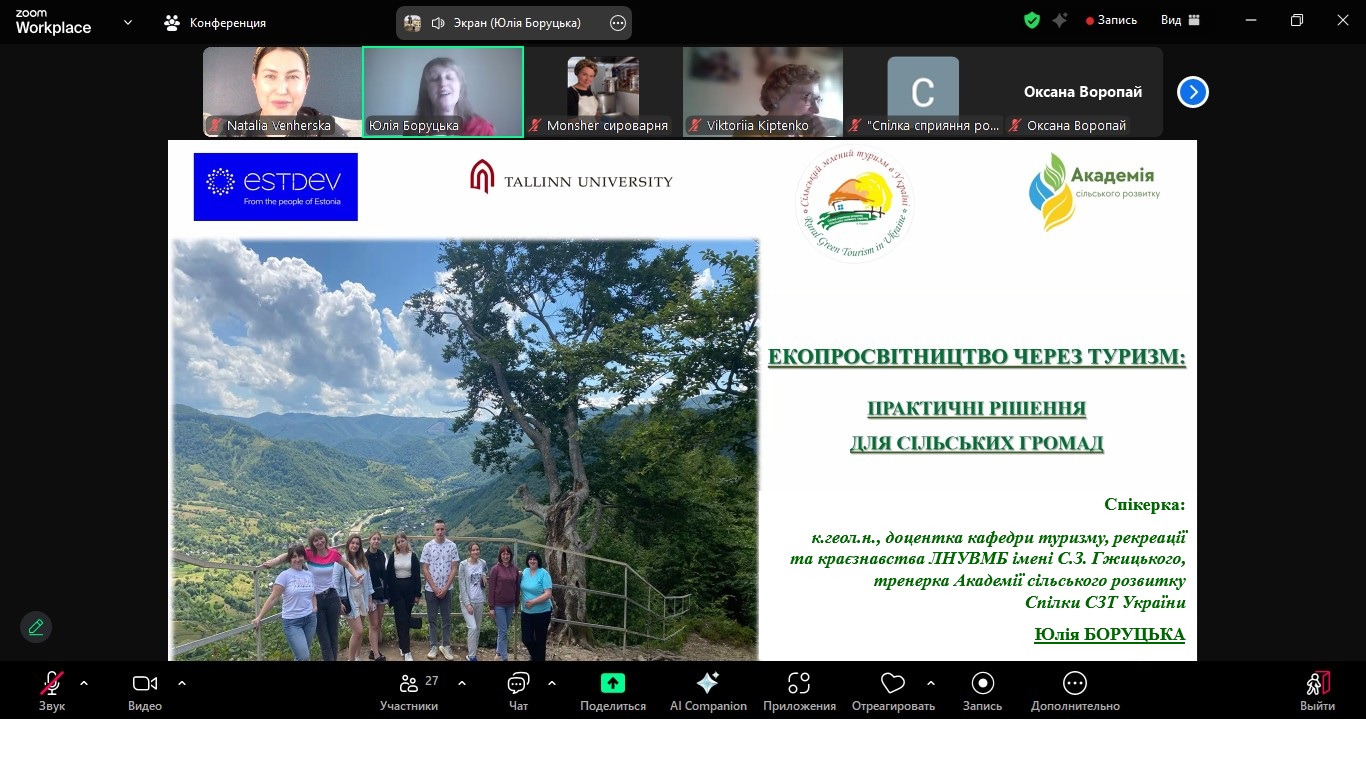Viewport: 1366px width, 763px height.
Task: Click the green Поделиться share screen icon
Action: (612, 683)
